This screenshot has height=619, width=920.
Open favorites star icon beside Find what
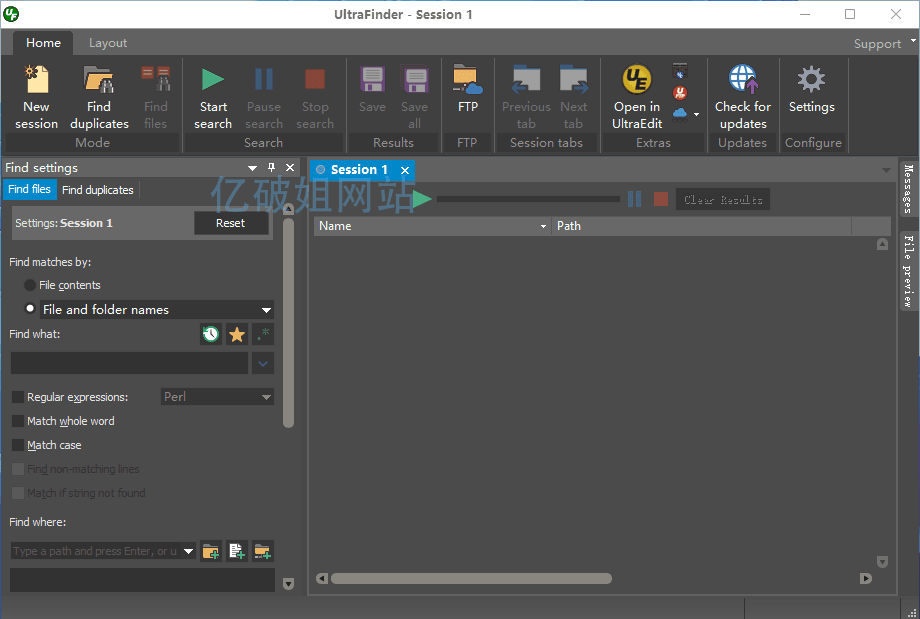tap(237, 334)
